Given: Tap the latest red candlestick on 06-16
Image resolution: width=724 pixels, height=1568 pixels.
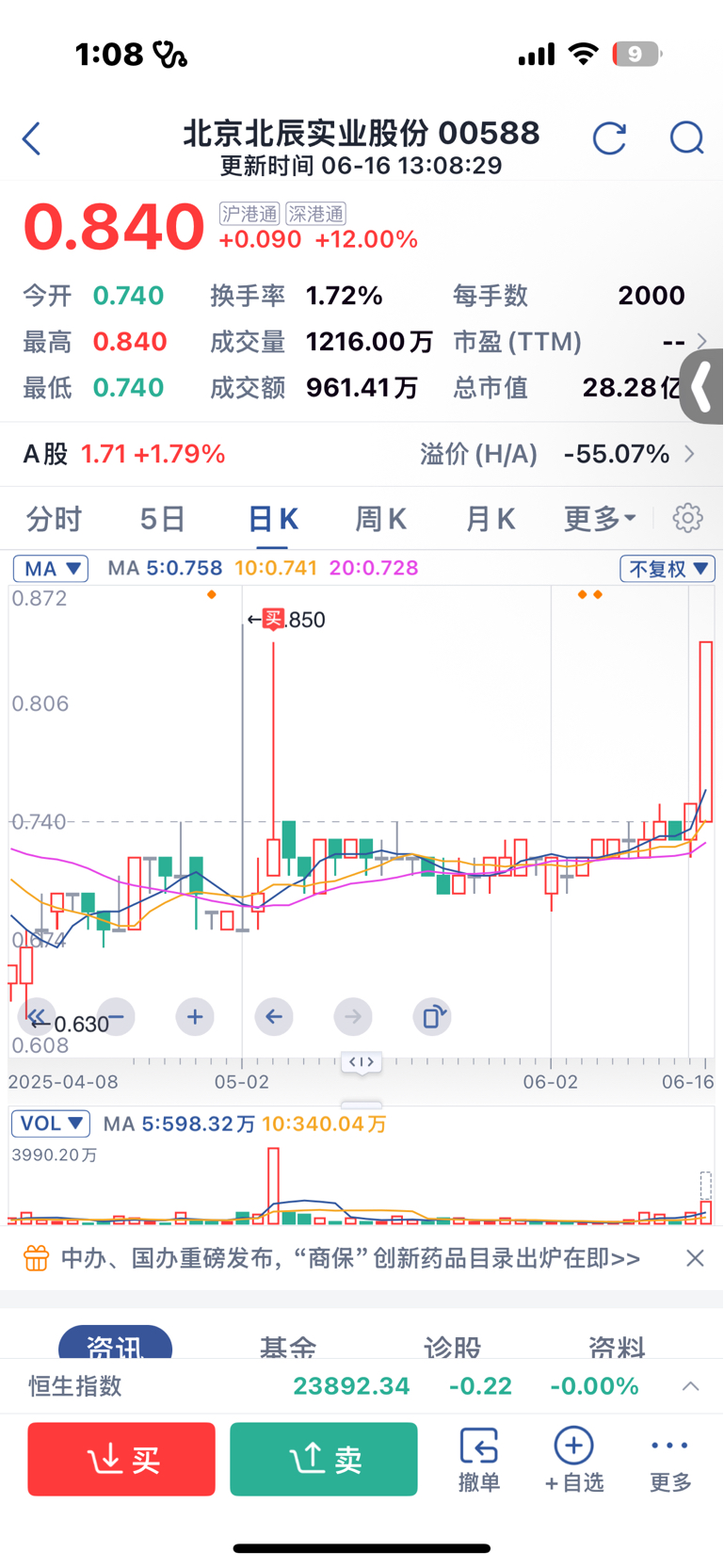Looking at the screenshot, I should pos(706,731).
